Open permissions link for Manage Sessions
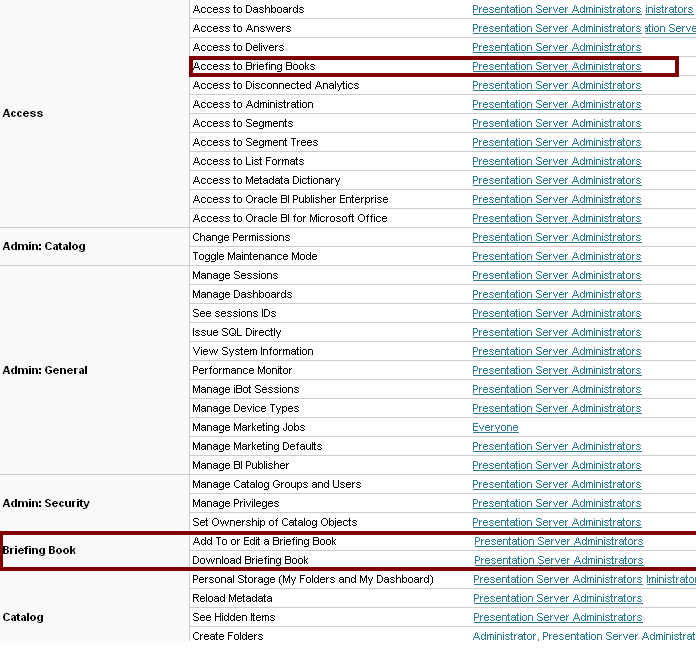696x648 pixels. [x=557, y=276]
